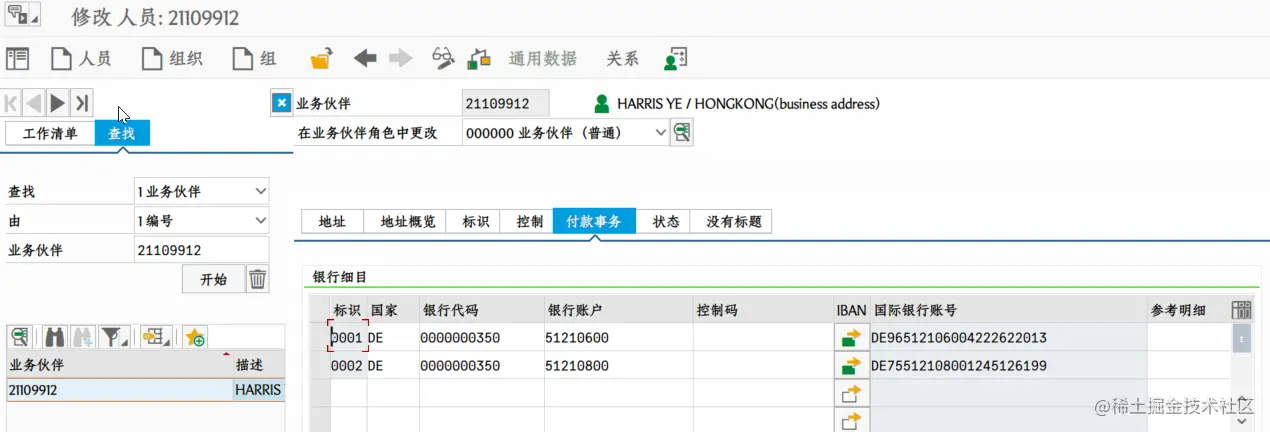Open the 通用数据 view

tap(543, 59)
